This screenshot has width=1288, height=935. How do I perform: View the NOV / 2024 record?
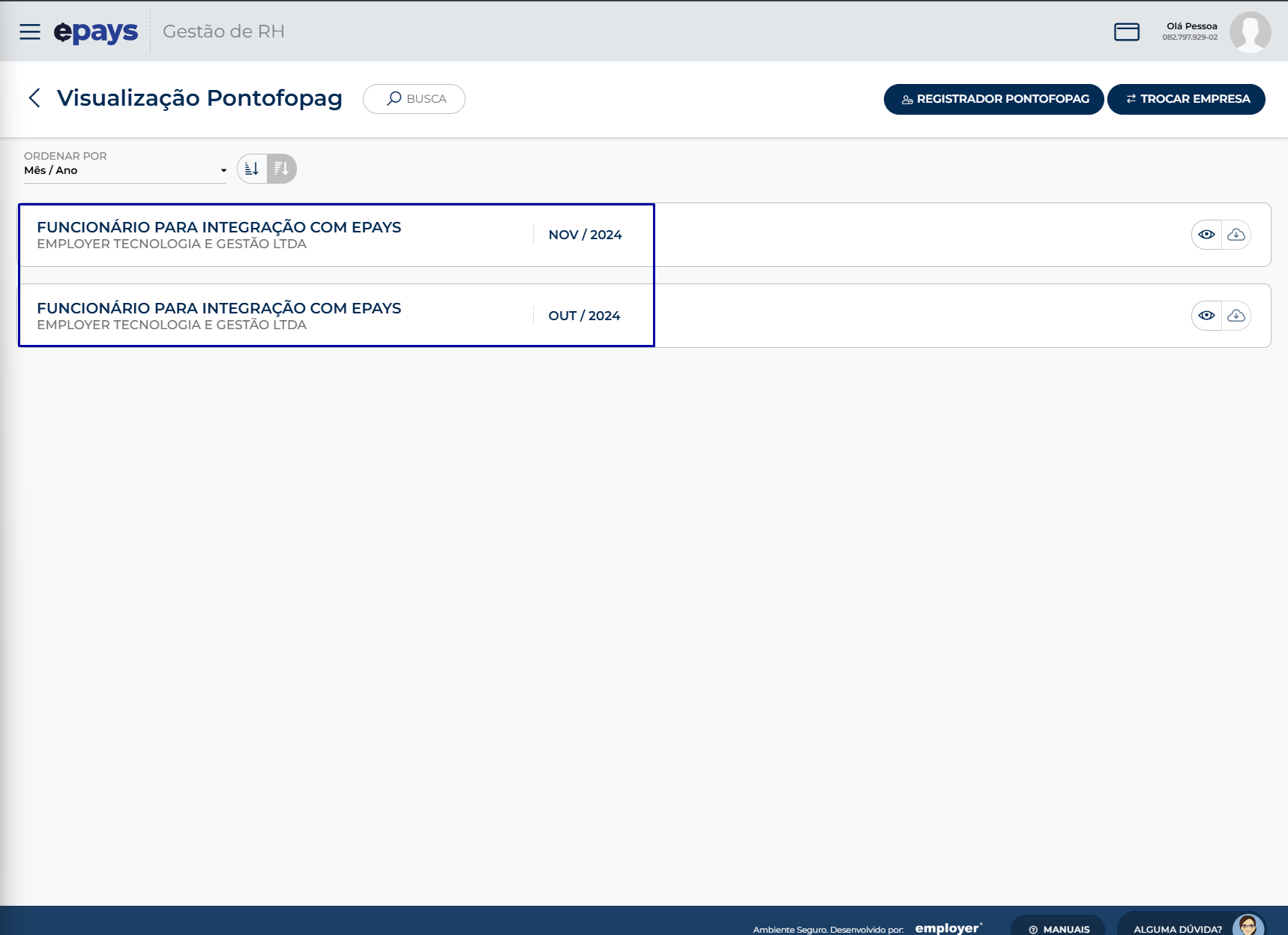click(x=1206, y=235)
